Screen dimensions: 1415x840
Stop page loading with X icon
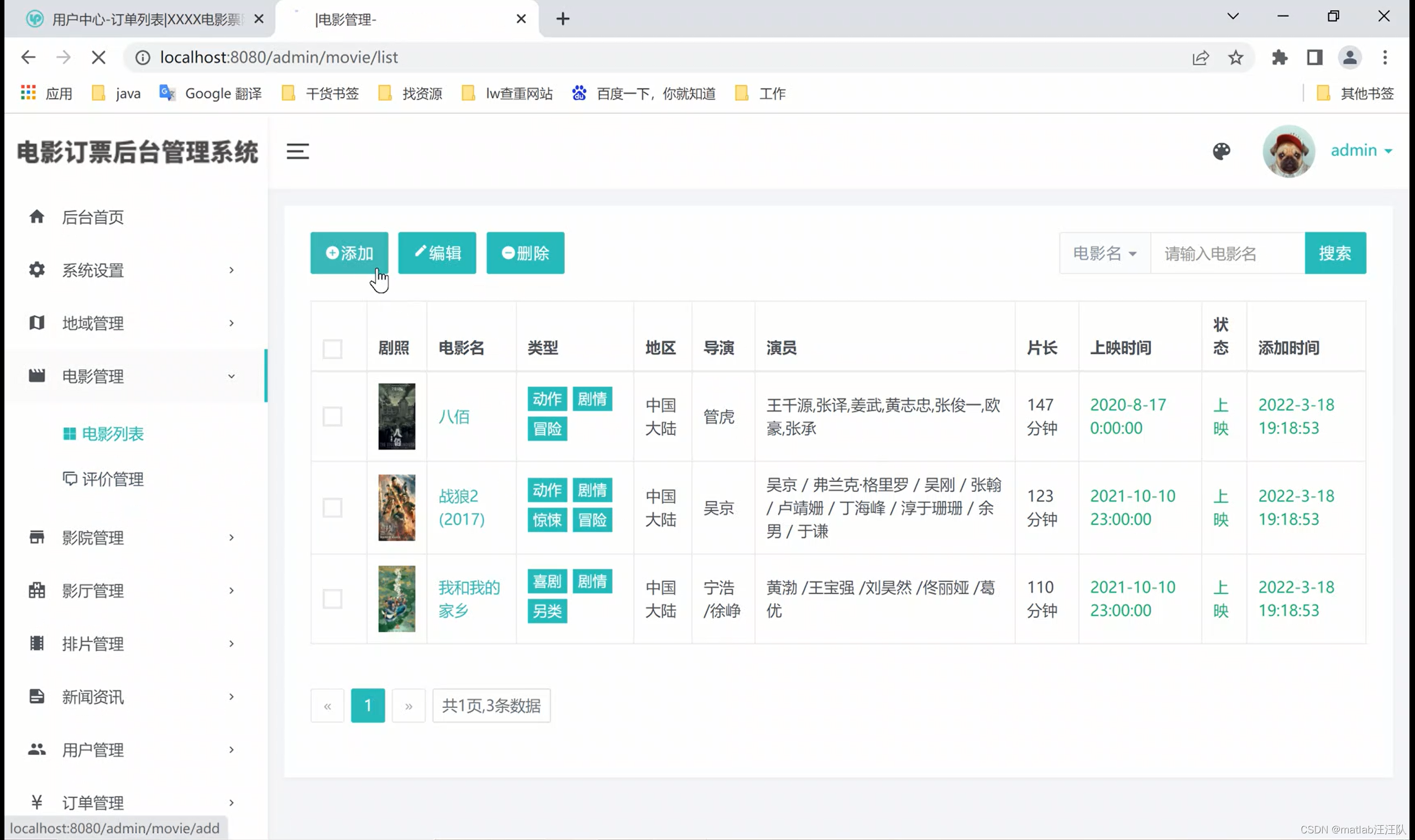pyautogui.click(x=98, y=57)
